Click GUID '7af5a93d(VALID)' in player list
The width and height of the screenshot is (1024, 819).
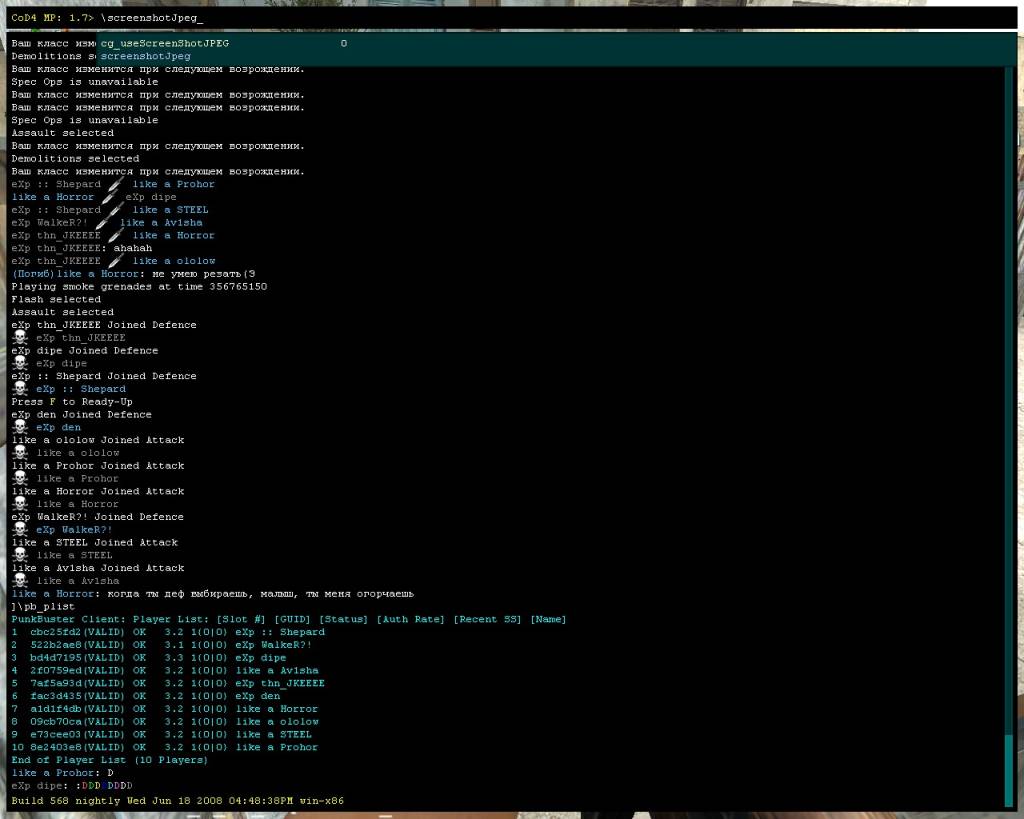tap(77, 683)
